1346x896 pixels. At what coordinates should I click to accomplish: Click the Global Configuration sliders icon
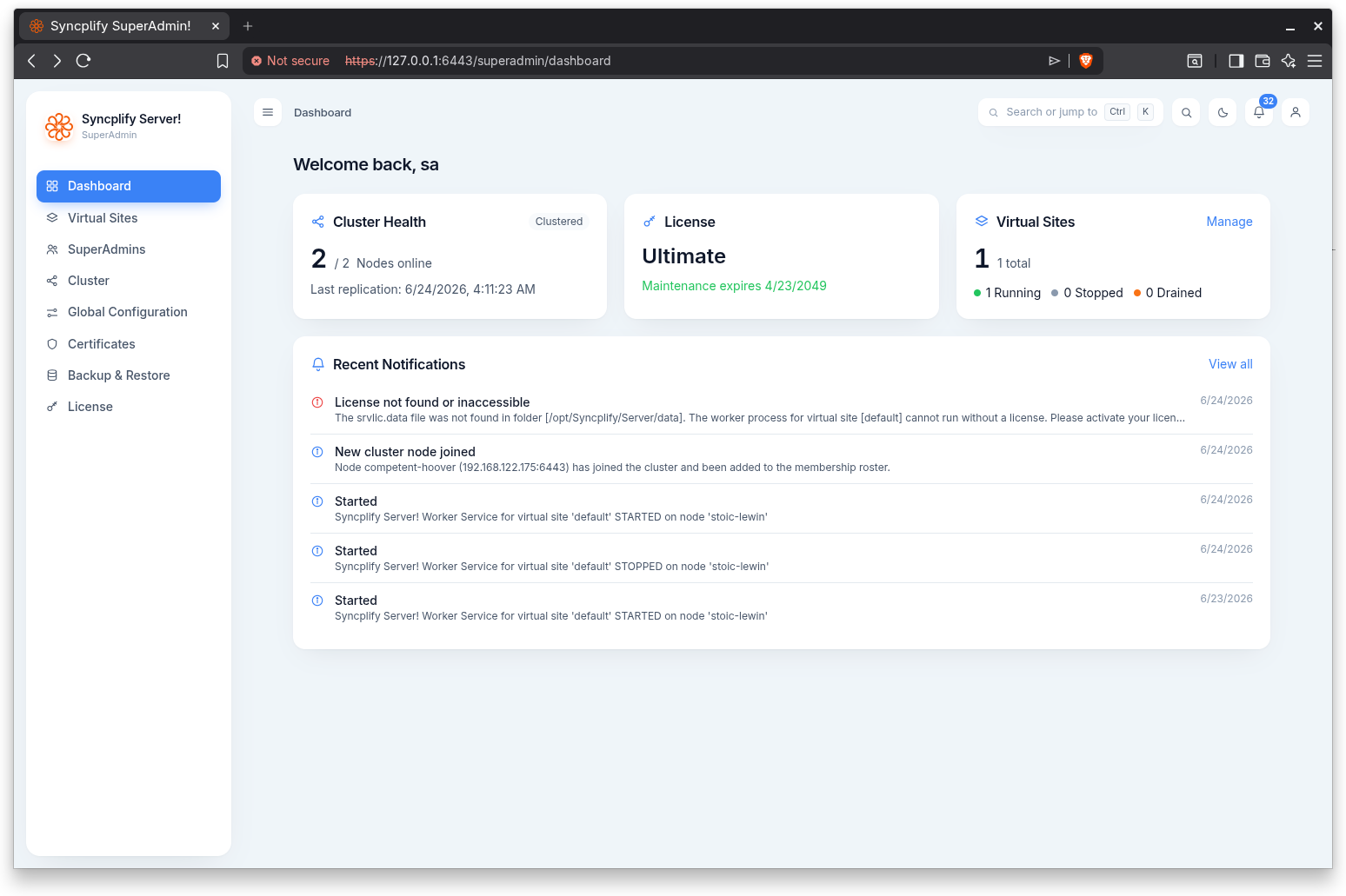(x=52, y=312)
